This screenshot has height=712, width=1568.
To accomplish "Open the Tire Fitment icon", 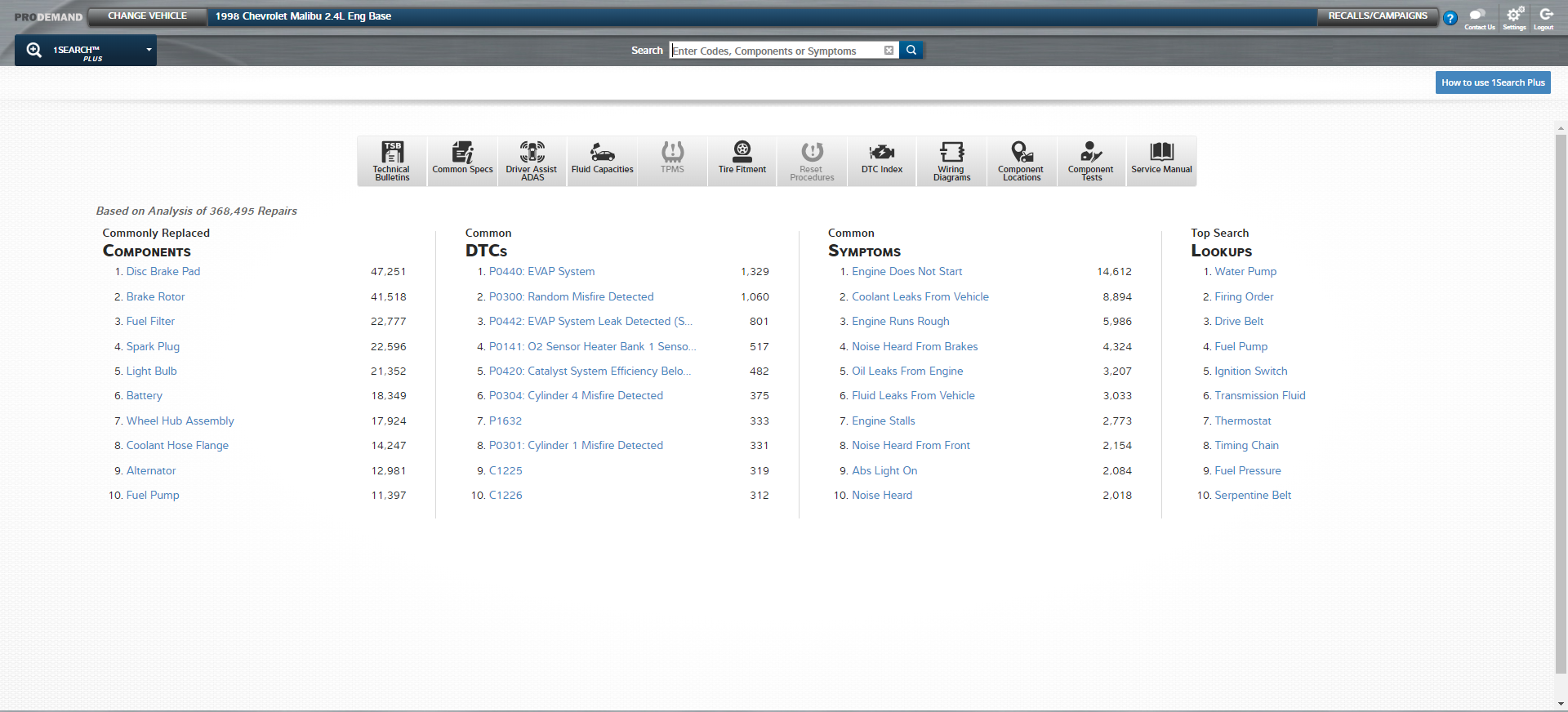I will coord(742,161).
